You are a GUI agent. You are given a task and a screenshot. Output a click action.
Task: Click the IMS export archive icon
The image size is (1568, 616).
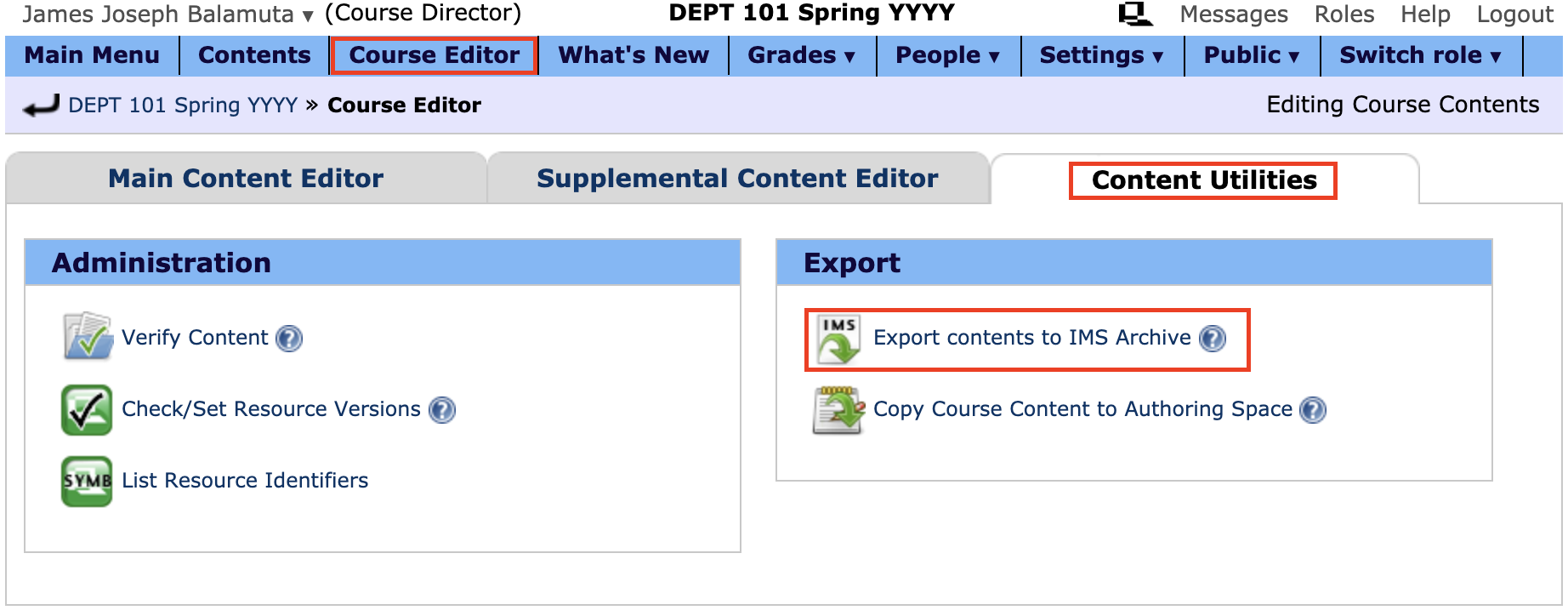point(838,339)
